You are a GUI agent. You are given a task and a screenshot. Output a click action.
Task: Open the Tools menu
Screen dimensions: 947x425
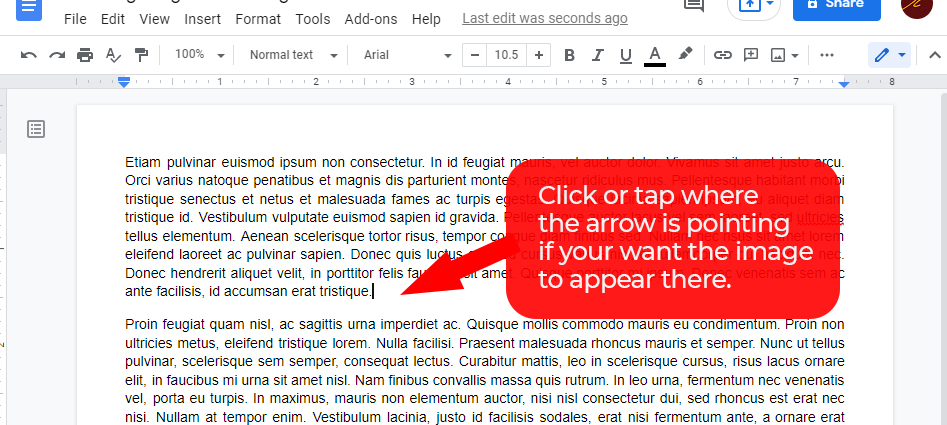[x=313, y=19]
